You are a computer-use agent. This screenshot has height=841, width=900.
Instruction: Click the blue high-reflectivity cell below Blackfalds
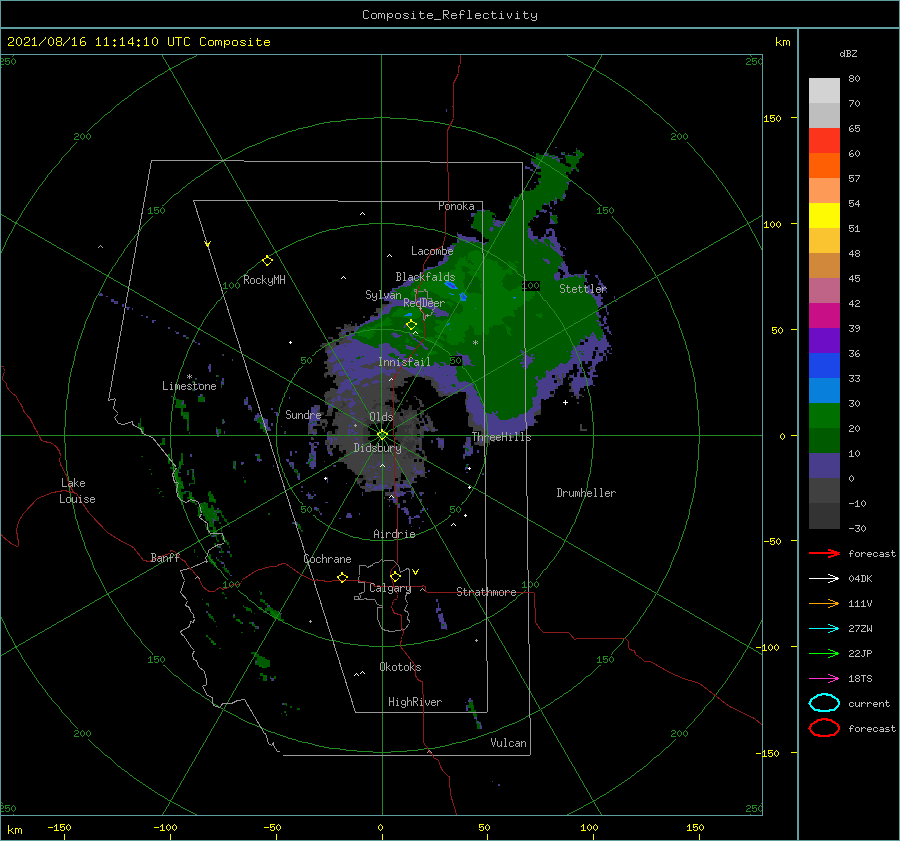coord(451,284)
